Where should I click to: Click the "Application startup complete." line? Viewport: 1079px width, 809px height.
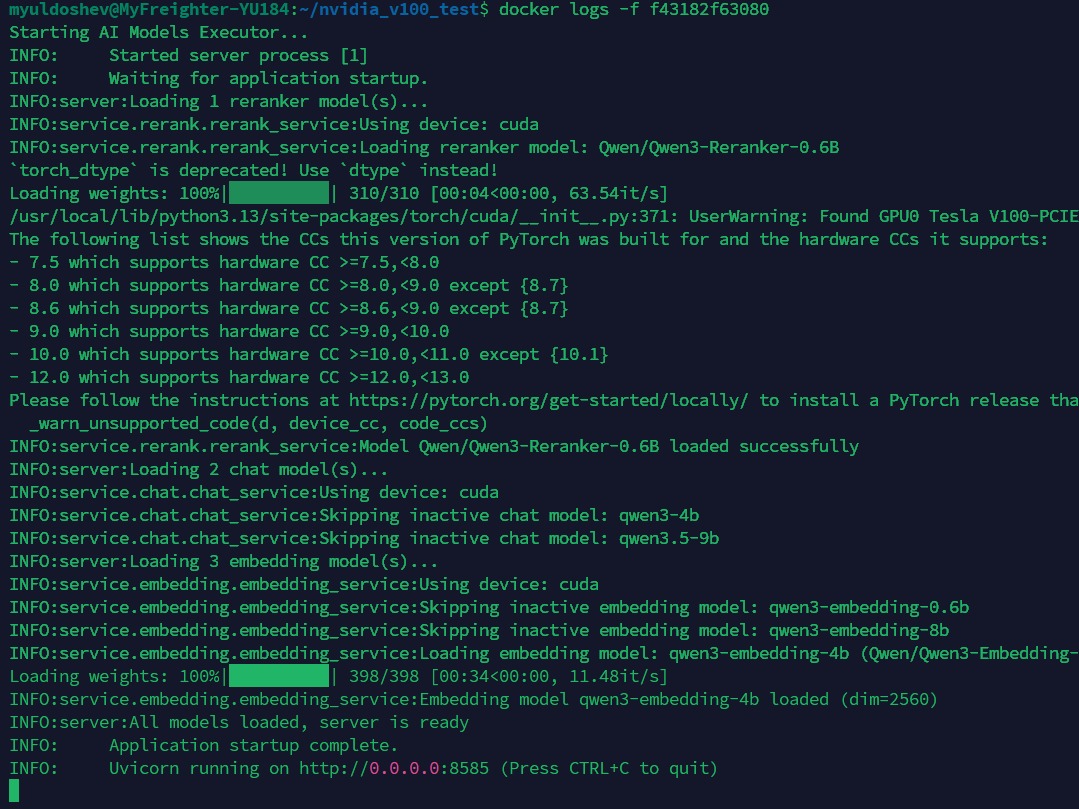click(x=253, y=745)
